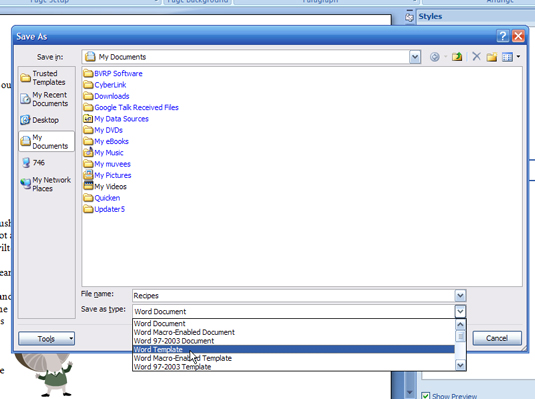Image resolution: width=535 pixels, height=399 pixels.
Task: Open the Views icon in toolbar
Action: (507, 57)
